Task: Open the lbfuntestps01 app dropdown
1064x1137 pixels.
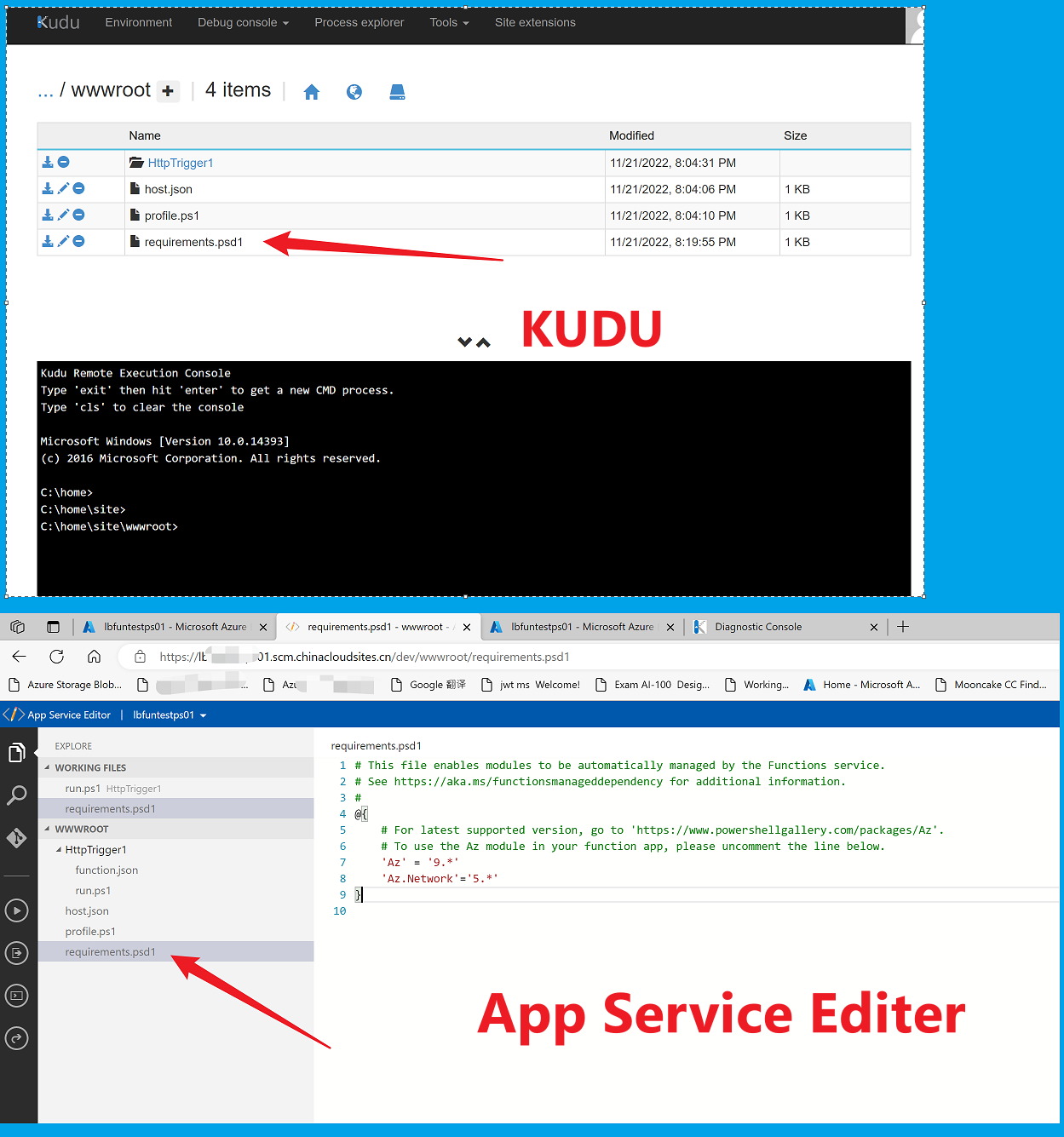Action: pyautogui.click(x=170, y=715)
